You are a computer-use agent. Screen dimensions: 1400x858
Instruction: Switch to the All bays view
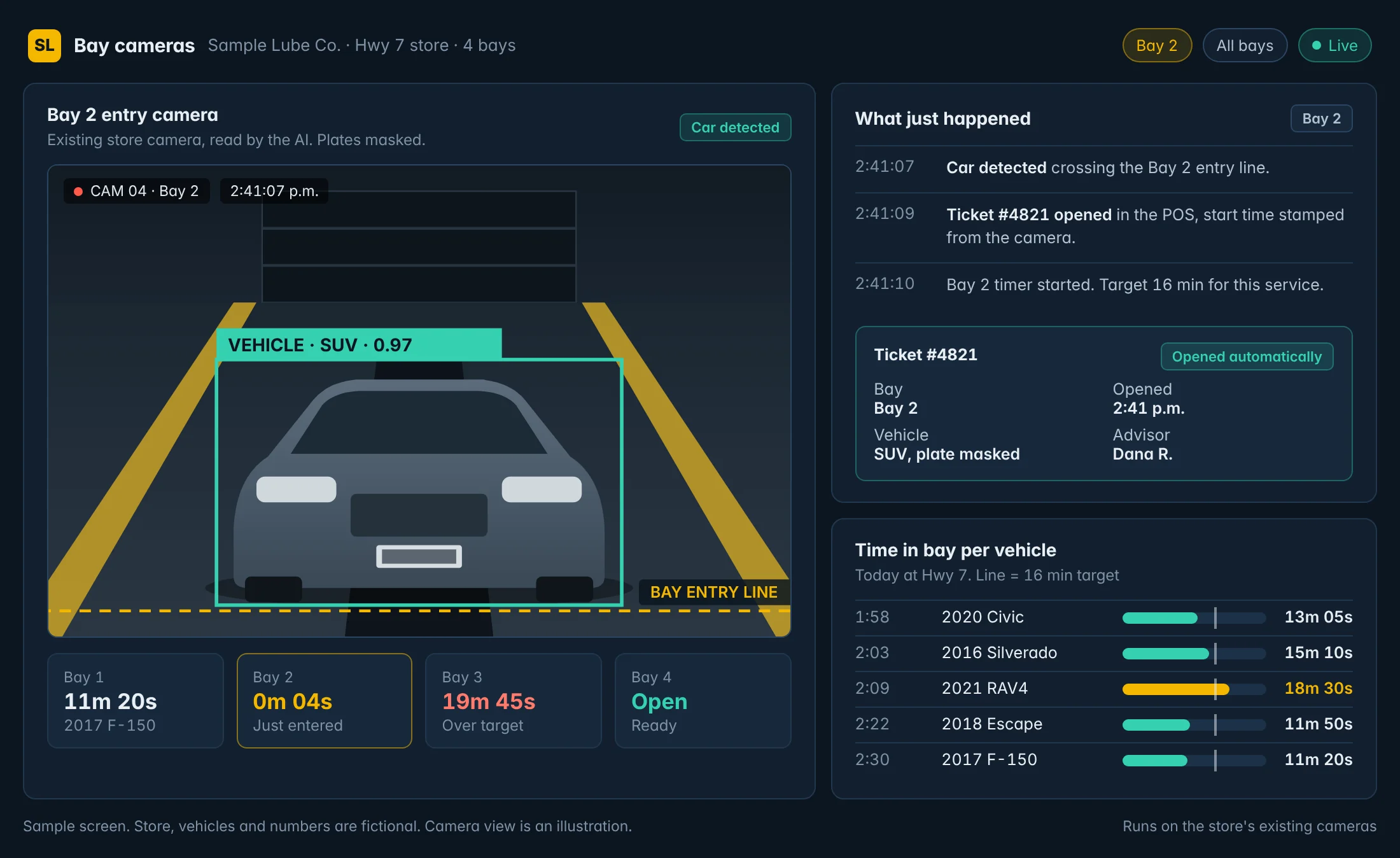tap(1245, 45)
